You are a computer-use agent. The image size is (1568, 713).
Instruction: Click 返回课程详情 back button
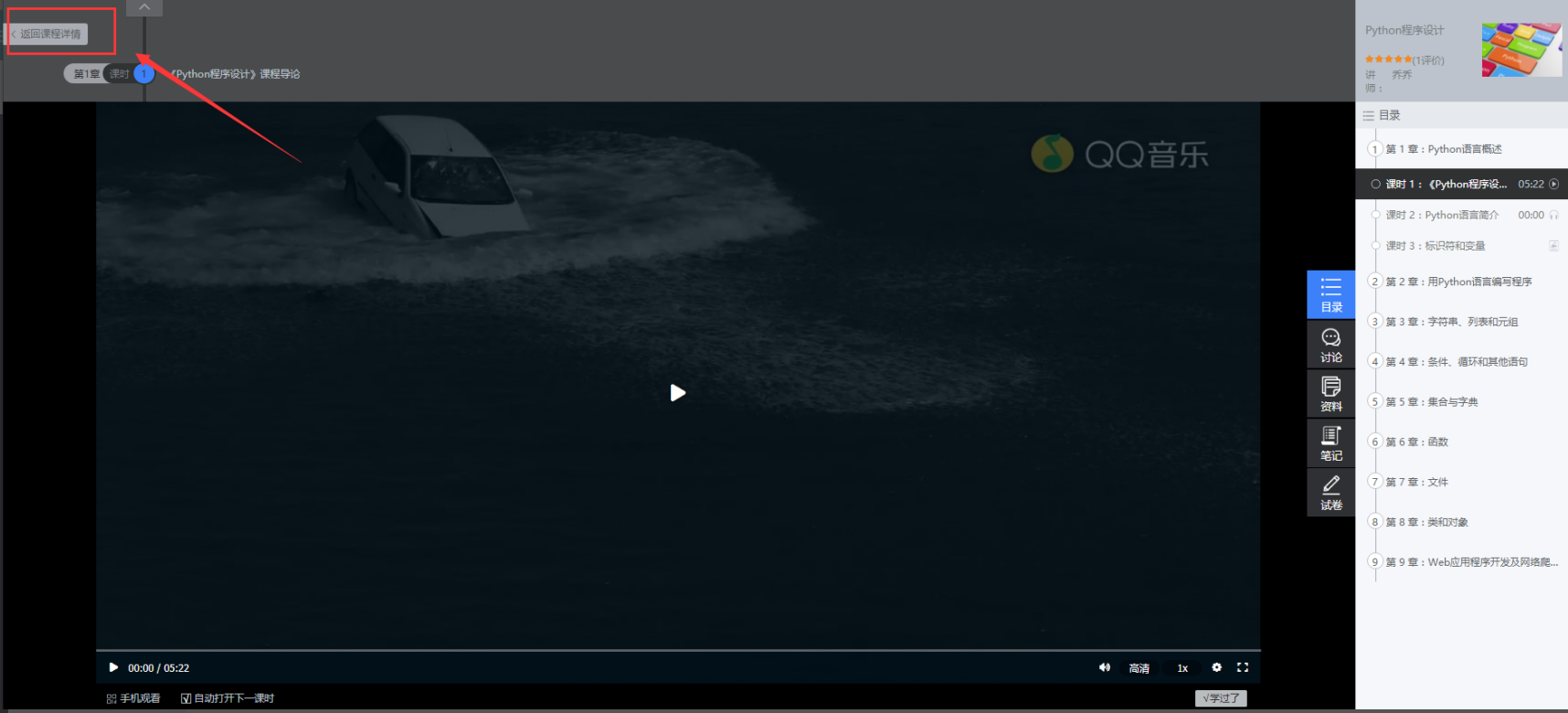pos(49,34)
